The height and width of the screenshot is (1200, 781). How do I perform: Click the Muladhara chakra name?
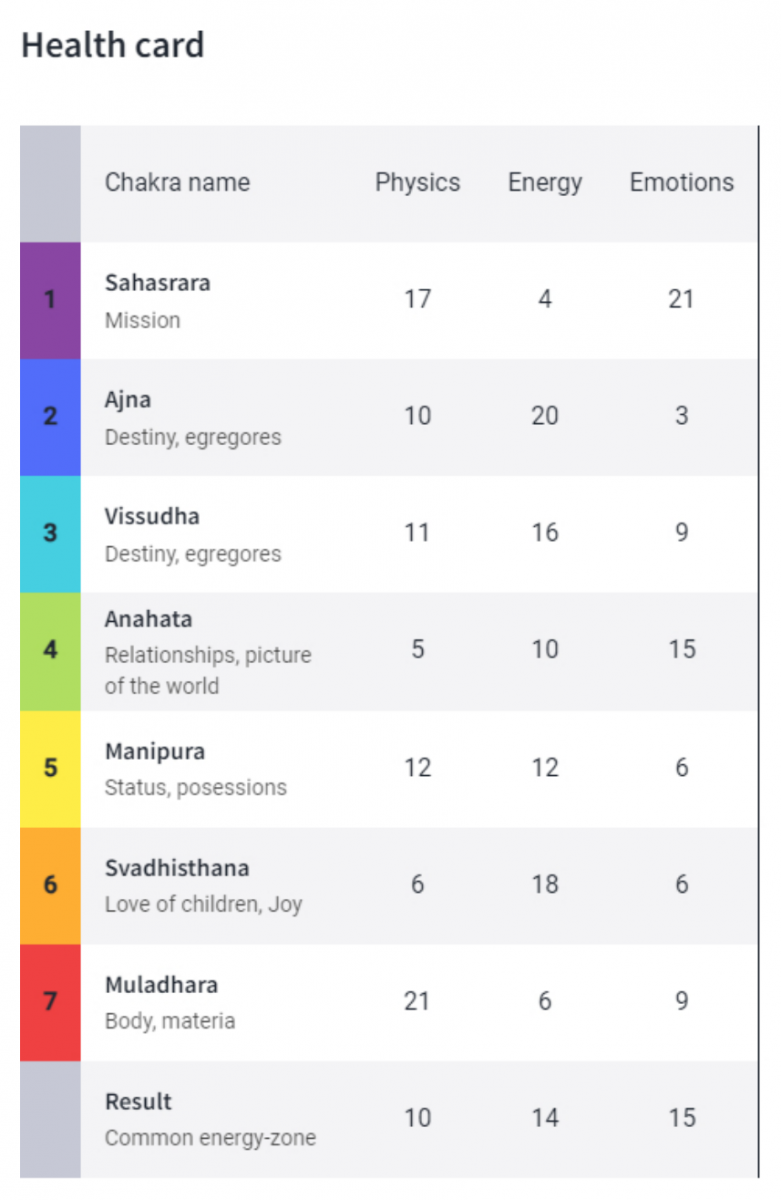[x=160, y=985]
